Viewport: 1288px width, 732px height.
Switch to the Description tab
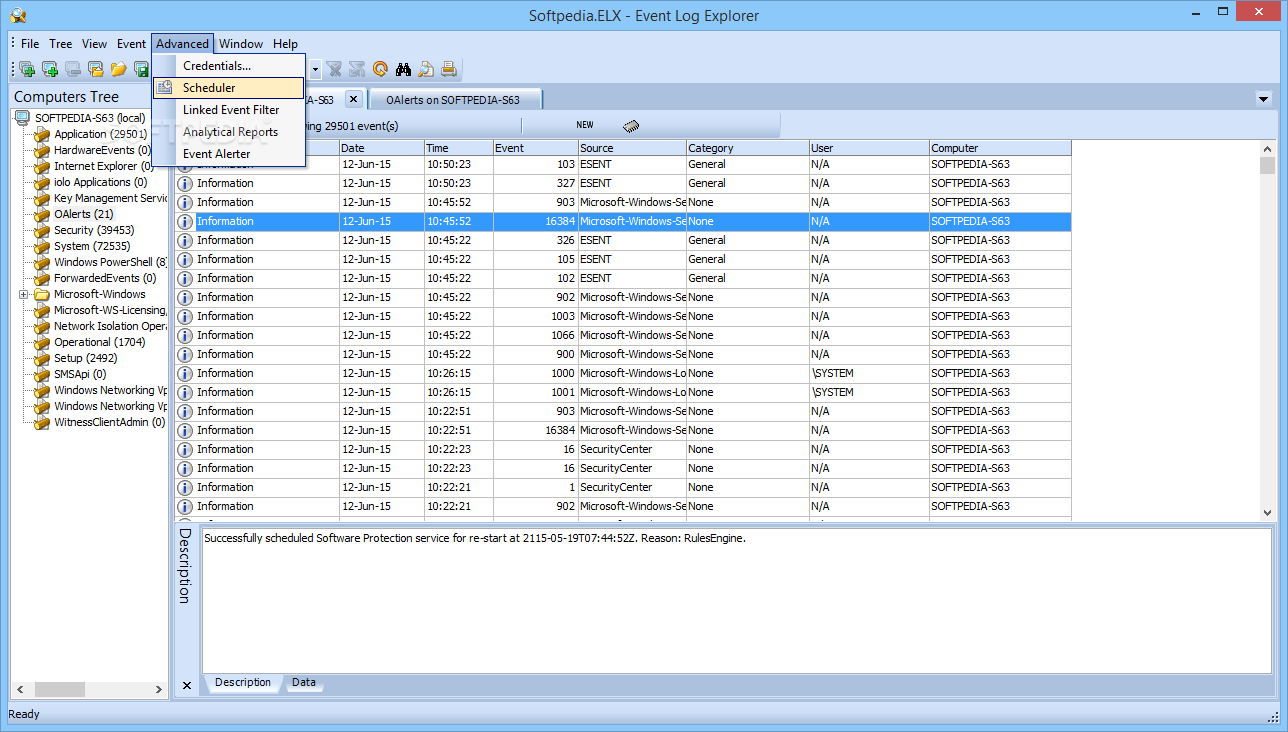(243, 683)
